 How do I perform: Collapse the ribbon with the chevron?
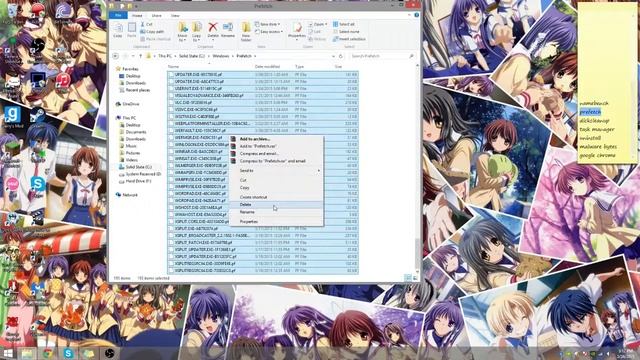pos(409,15)
